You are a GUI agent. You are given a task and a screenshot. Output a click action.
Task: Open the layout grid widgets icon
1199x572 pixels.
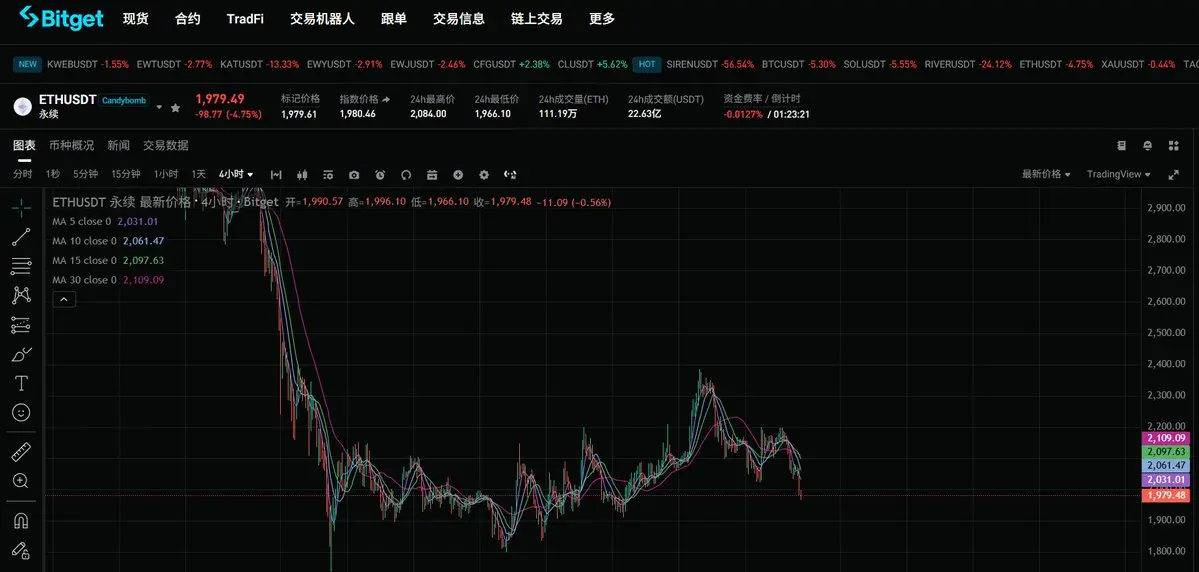click(x=1174, y=145)
